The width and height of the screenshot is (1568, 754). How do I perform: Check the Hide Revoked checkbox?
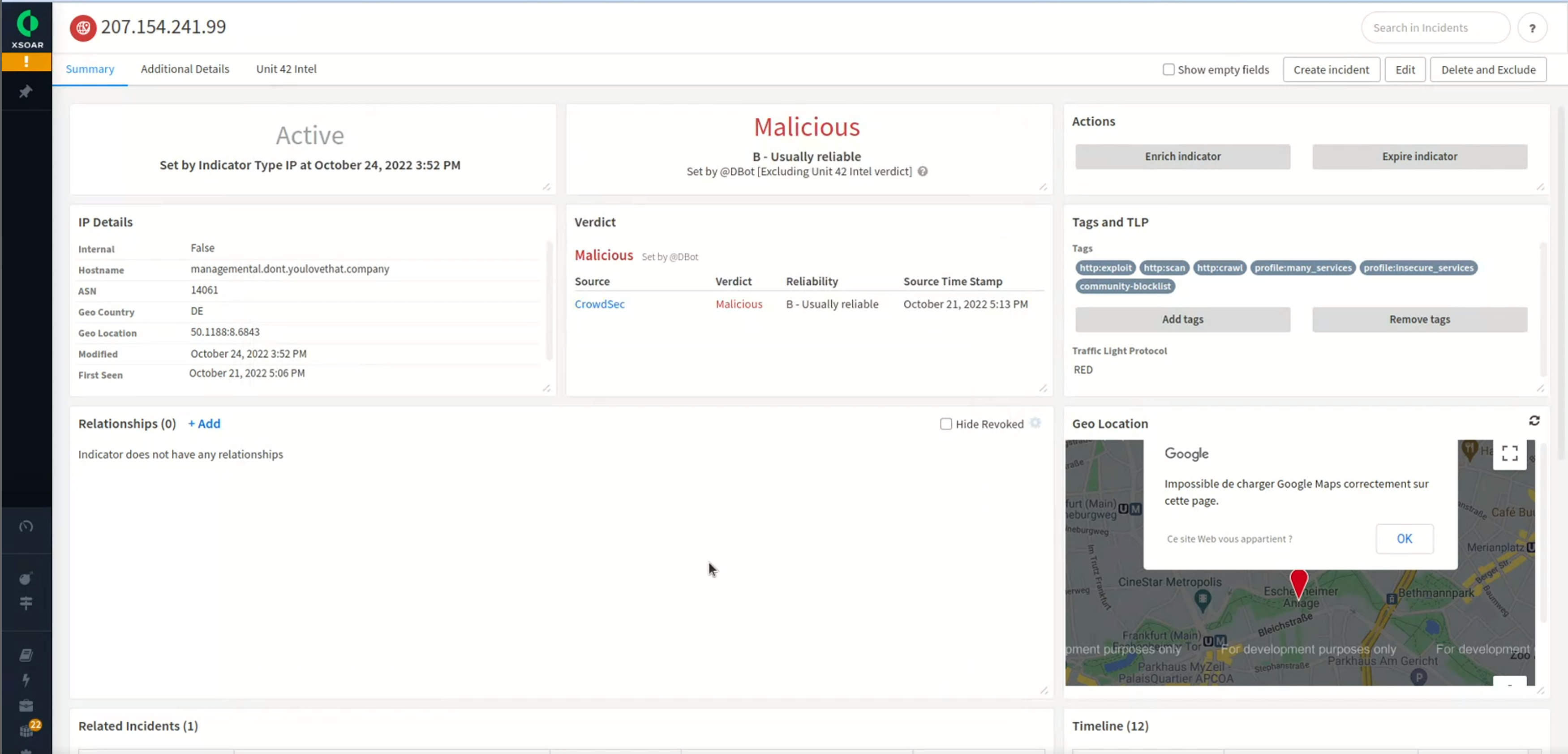(x=945, y=424)
